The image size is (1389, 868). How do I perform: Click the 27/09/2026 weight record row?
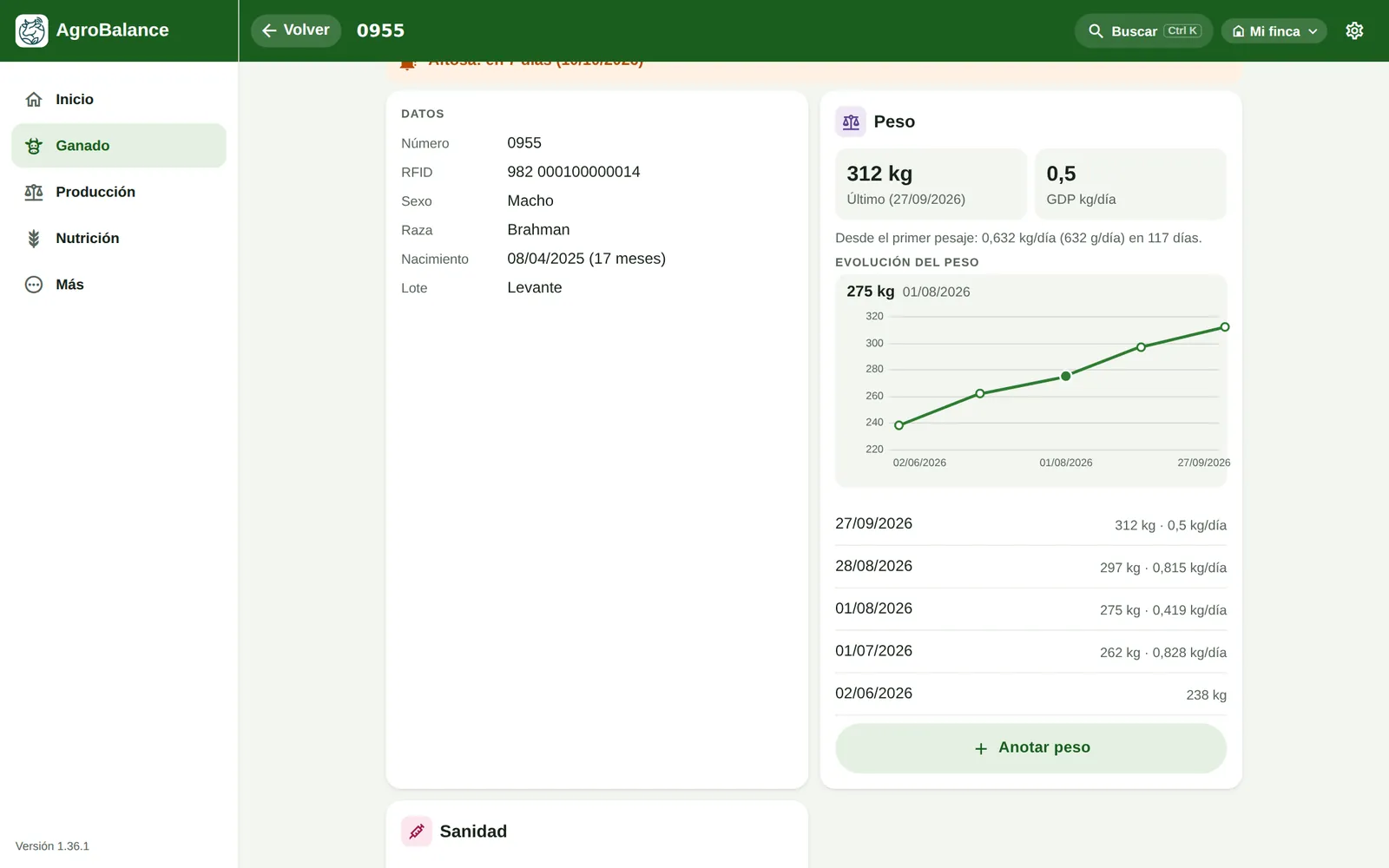tap(1030, 524)
